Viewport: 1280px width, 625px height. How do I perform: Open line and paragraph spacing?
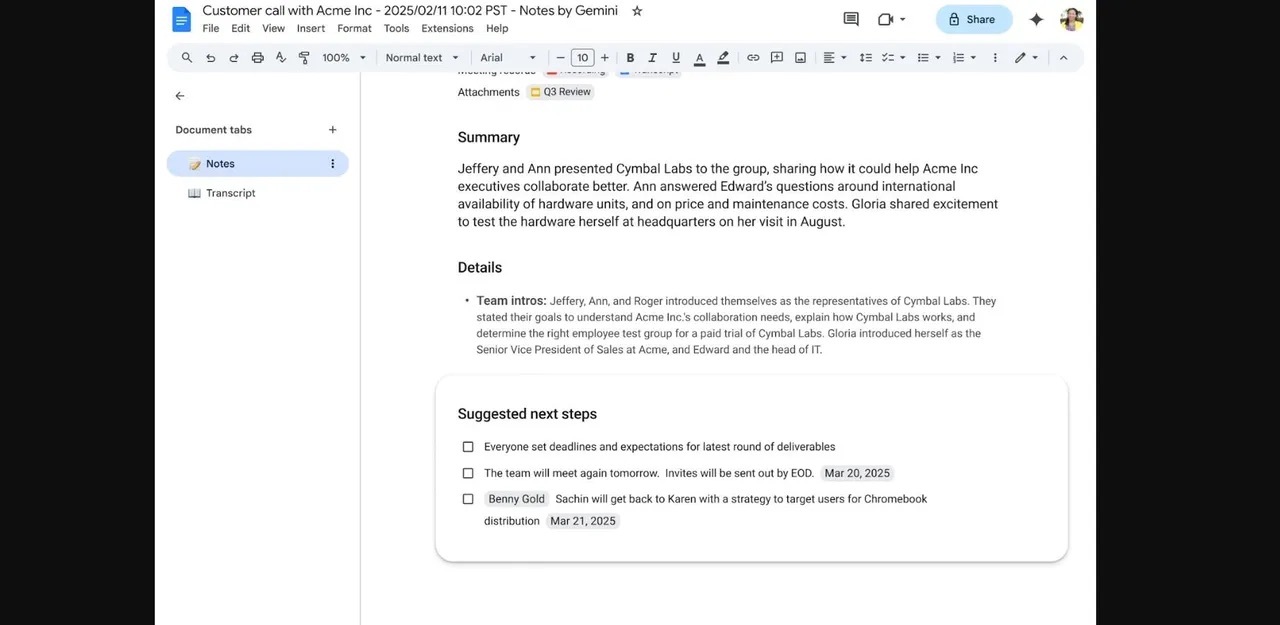coord(866,58)
